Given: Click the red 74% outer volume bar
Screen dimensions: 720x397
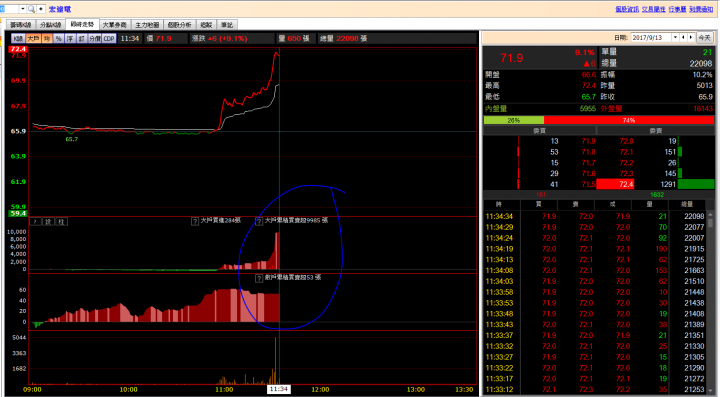Looking at the screenshot, I should pyautogui.click(x=629, y=120).
